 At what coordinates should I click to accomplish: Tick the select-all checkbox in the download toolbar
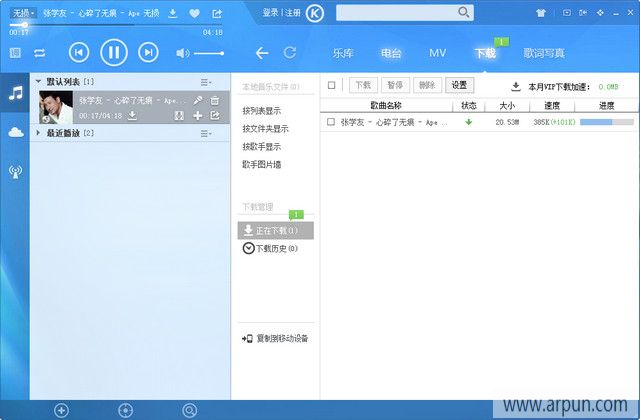coord(331,85)
